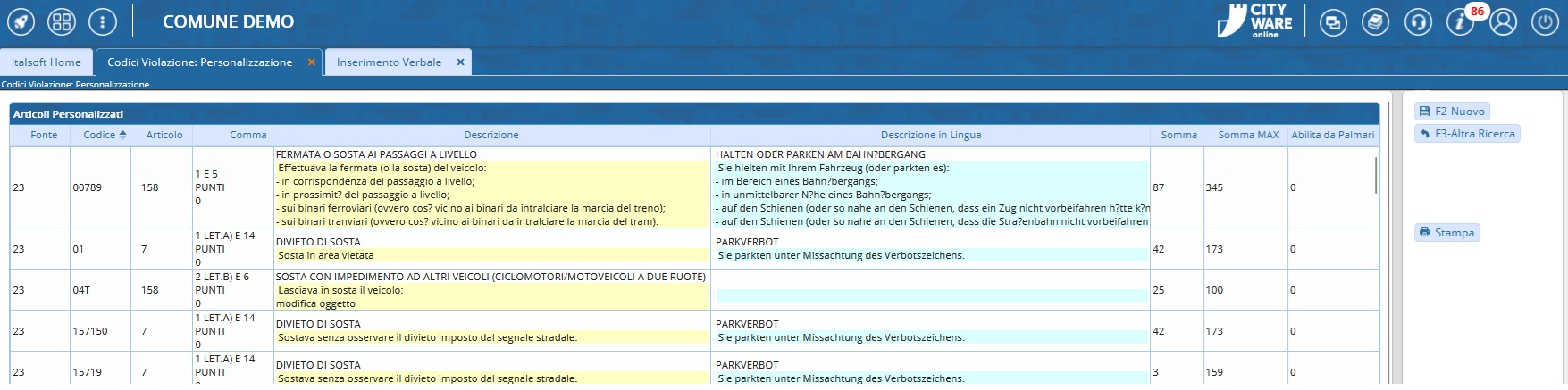Viewport: 1568px width, 390px height.
Task: Click the windows switcher icon in header
Action: tap(1333, 22)
